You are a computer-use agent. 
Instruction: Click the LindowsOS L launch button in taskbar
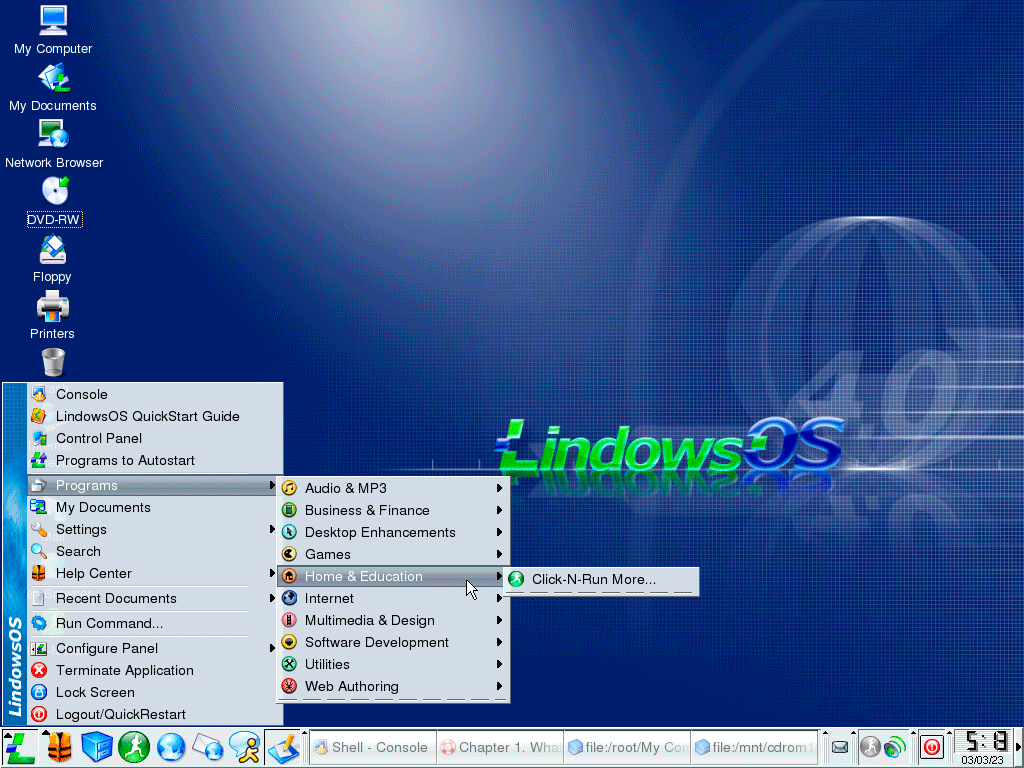point(20,747)
